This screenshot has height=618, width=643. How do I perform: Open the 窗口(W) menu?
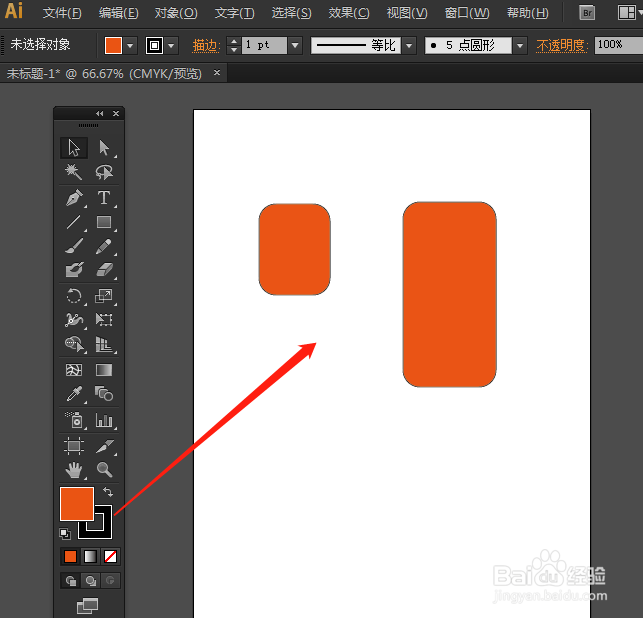click(467, 13)
